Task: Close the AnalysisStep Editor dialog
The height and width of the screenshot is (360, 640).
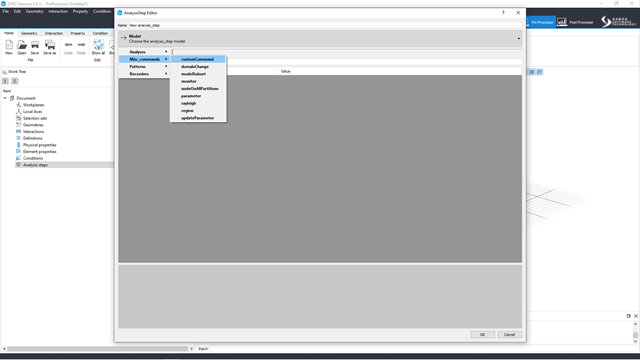Action: pyautogui.click(x=518, y=13)
